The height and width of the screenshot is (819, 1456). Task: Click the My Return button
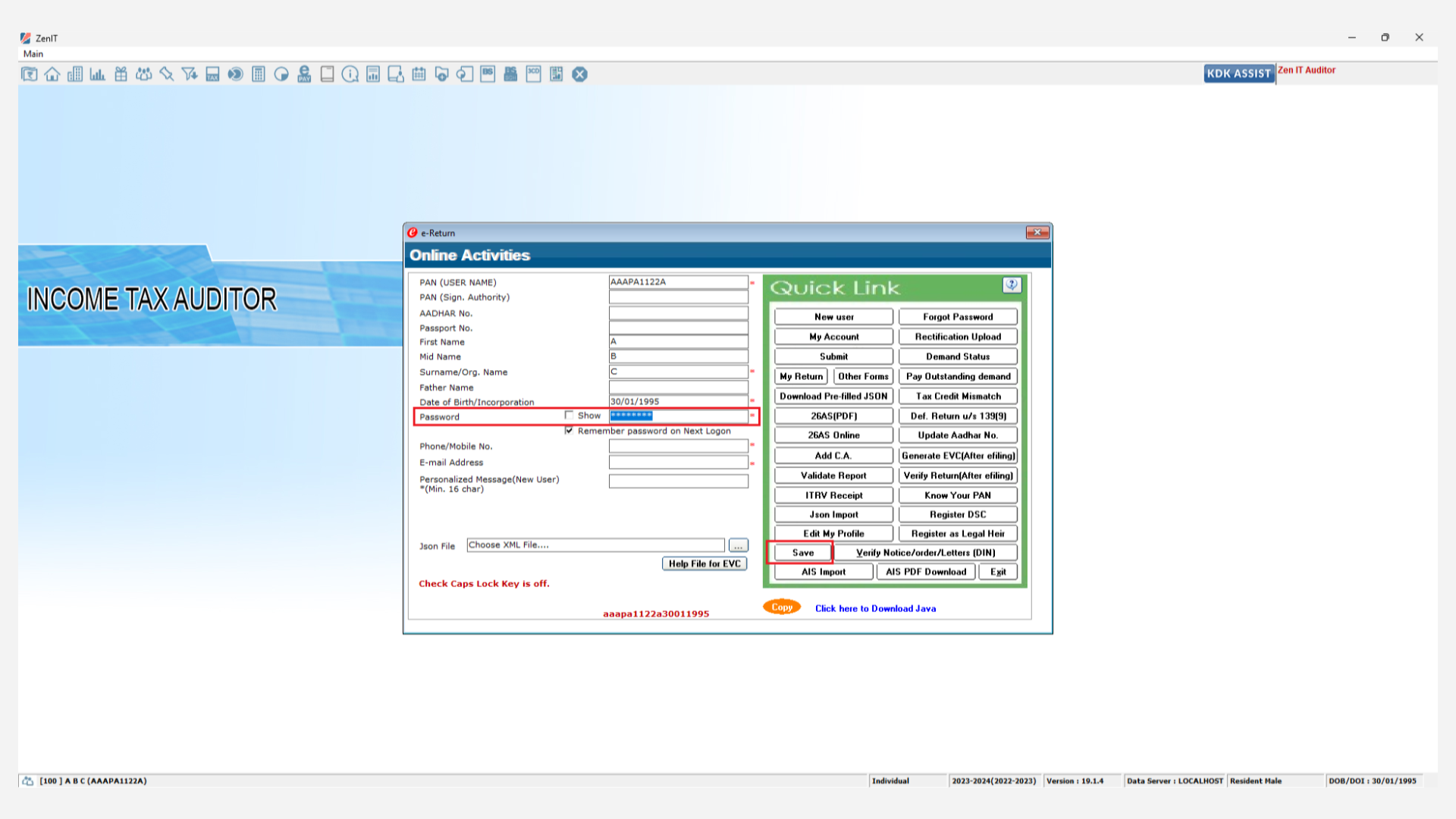[x=801, y=376]
